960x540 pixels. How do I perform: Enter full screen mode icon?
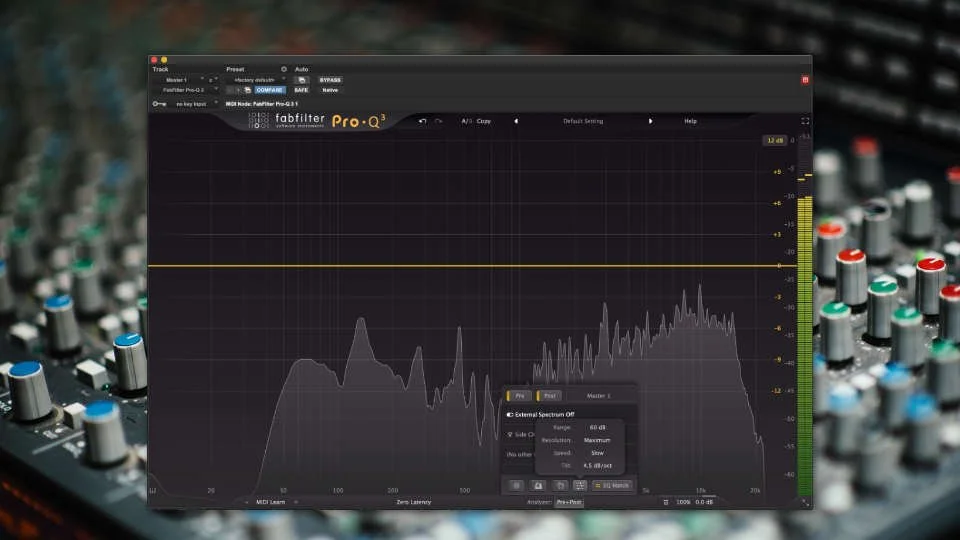pos(805,121)
